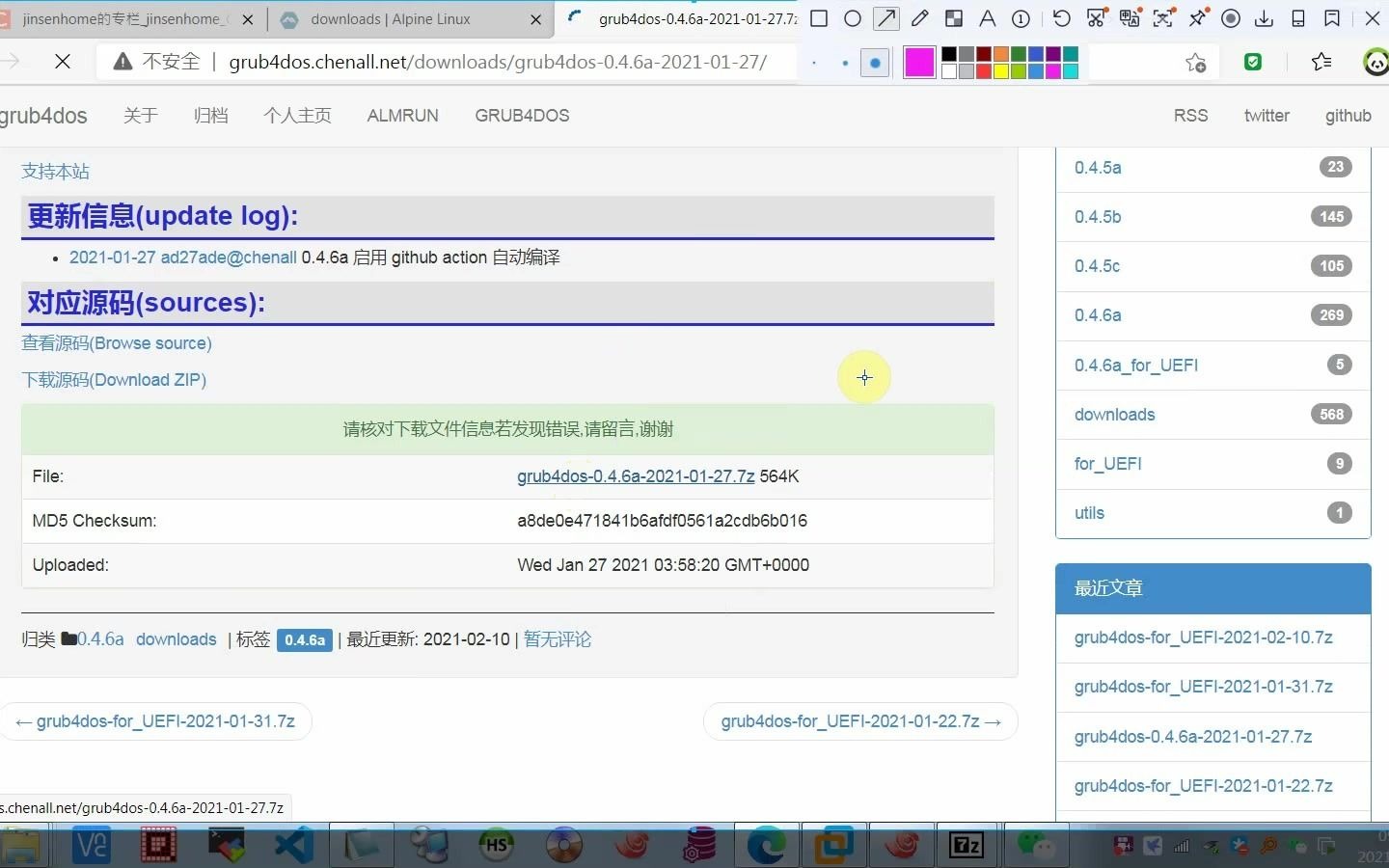Select the mosaic blur tool

(x=954, y=18)
